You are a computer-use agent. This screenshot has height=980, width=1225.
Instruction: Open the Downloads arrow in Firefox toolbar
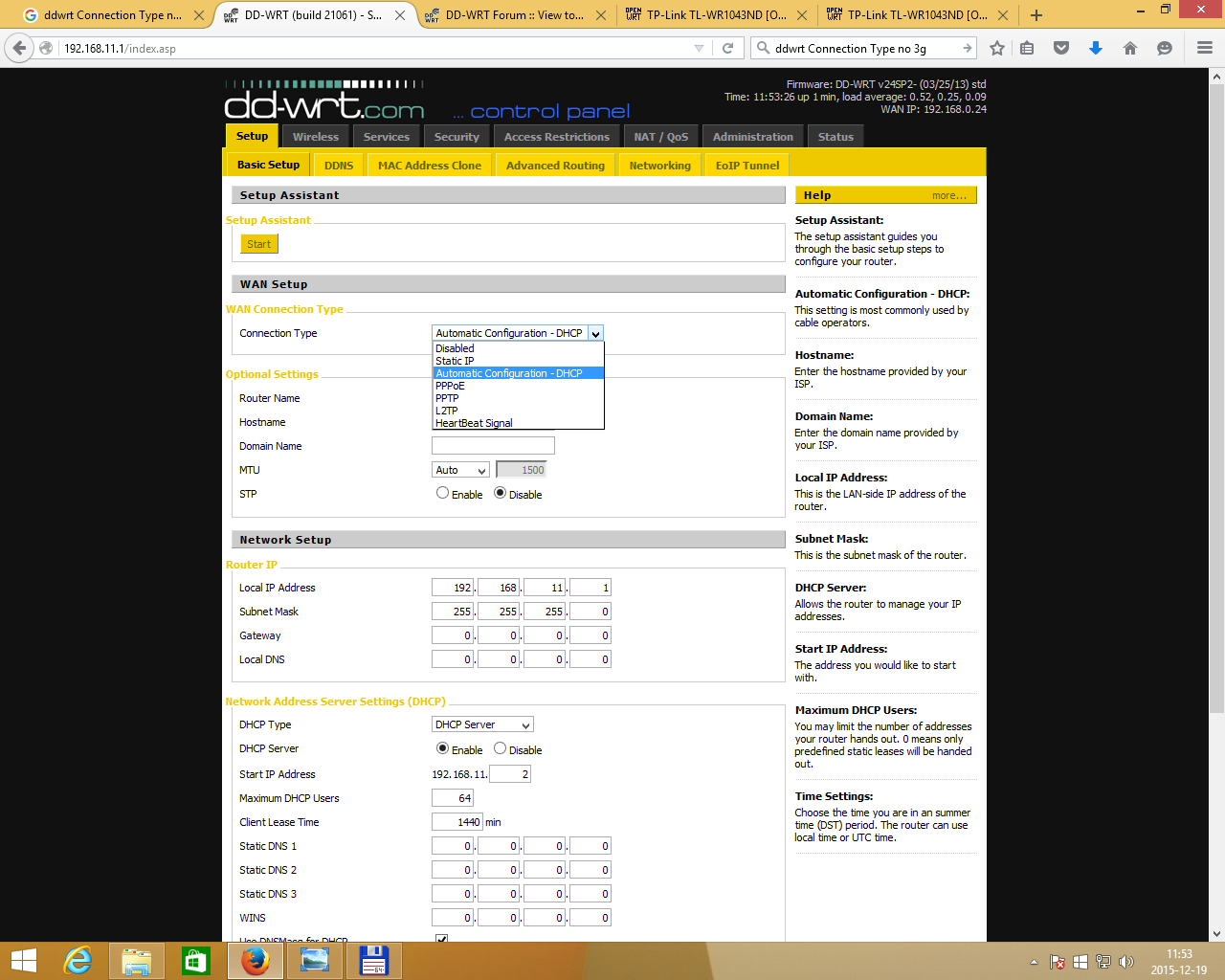1095,48
